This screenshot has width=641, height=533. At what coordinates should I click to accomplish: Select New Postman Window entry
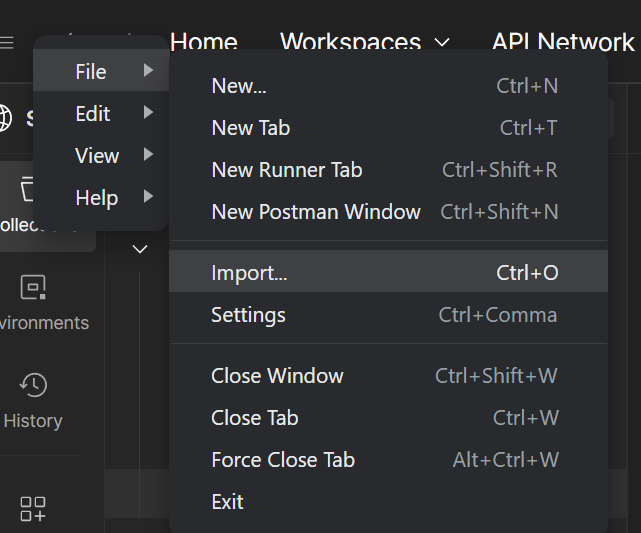(x=388, y=212)
